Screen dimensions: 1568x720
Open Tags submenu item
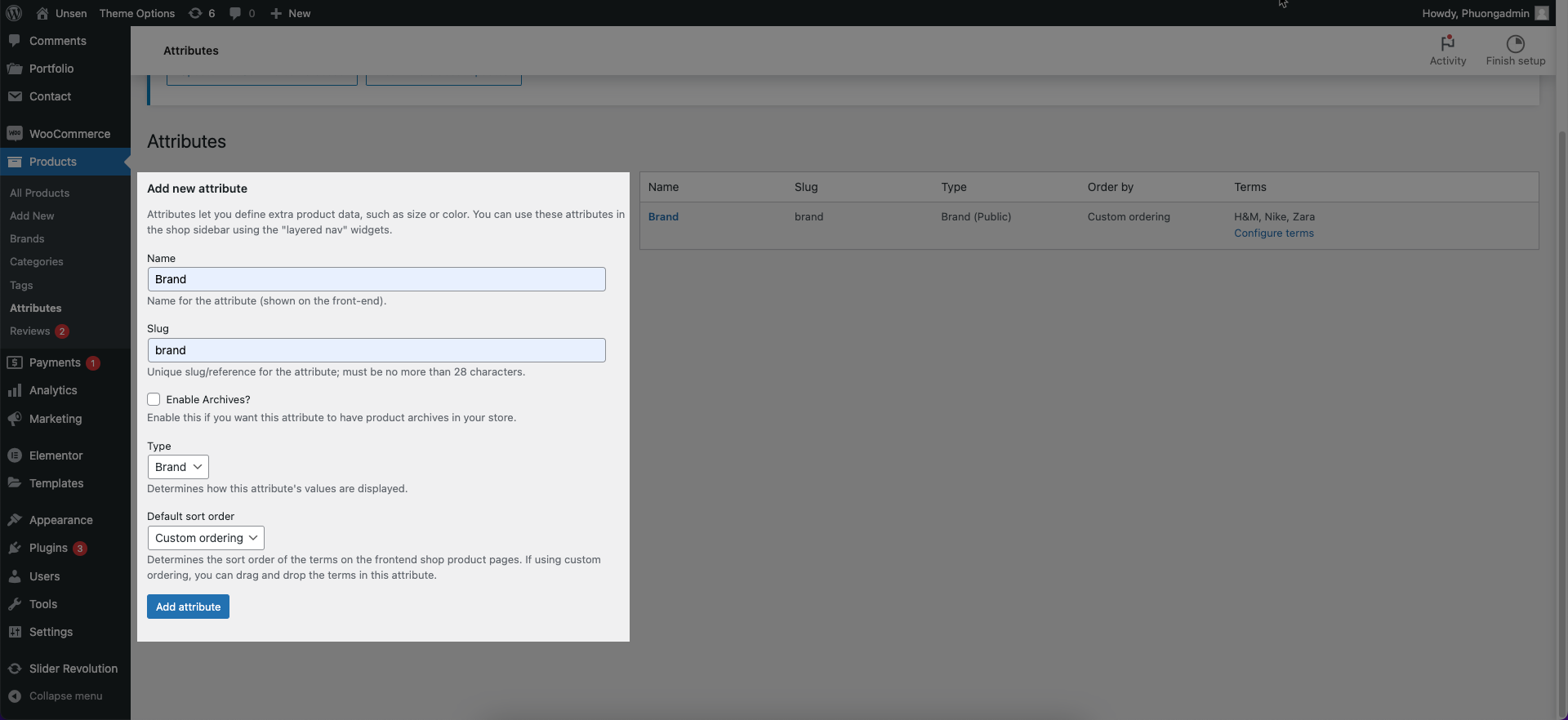click(21, 285)
